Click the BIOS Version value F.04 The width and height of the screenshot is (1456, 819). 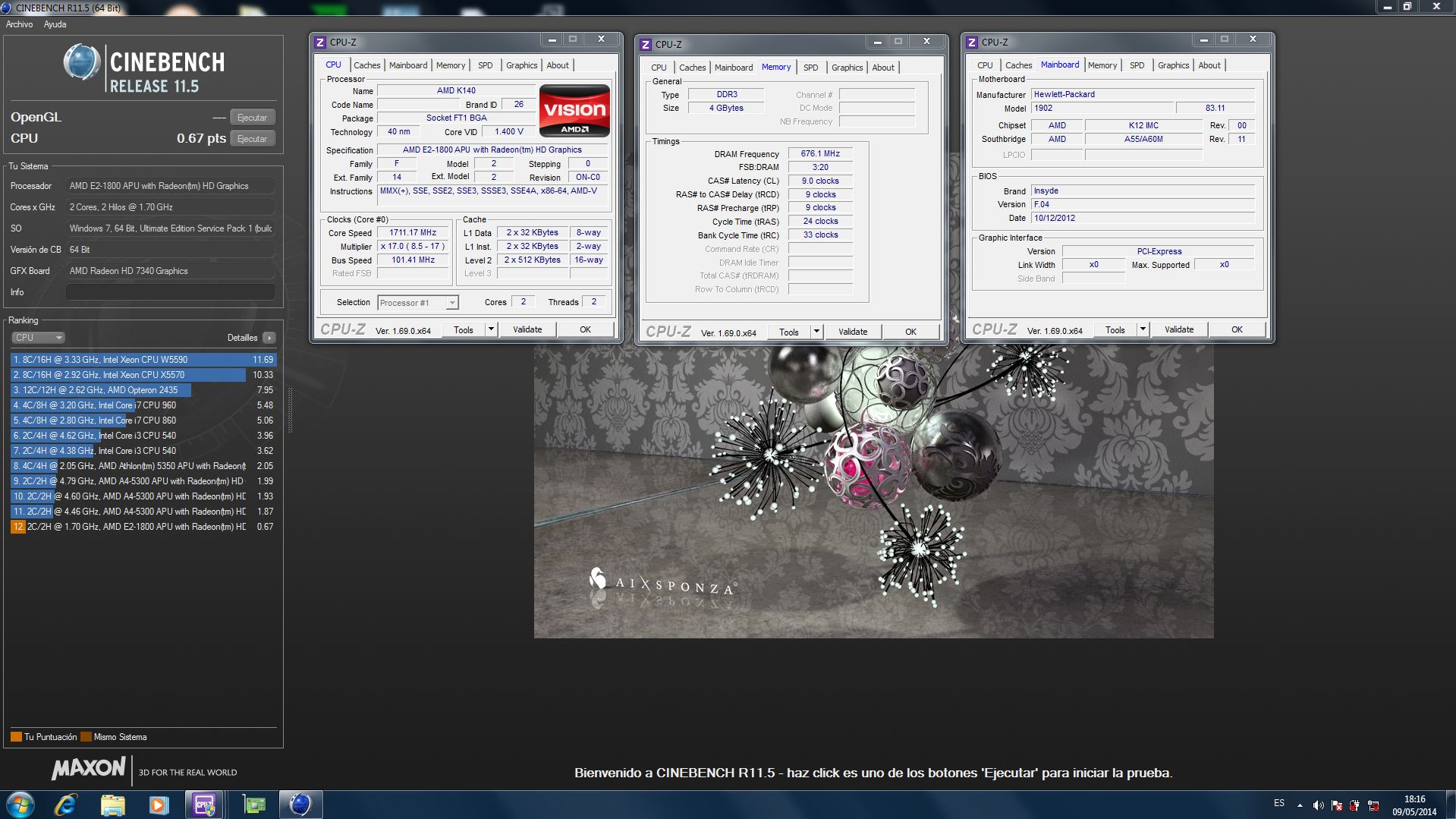tap(1143, 205)
